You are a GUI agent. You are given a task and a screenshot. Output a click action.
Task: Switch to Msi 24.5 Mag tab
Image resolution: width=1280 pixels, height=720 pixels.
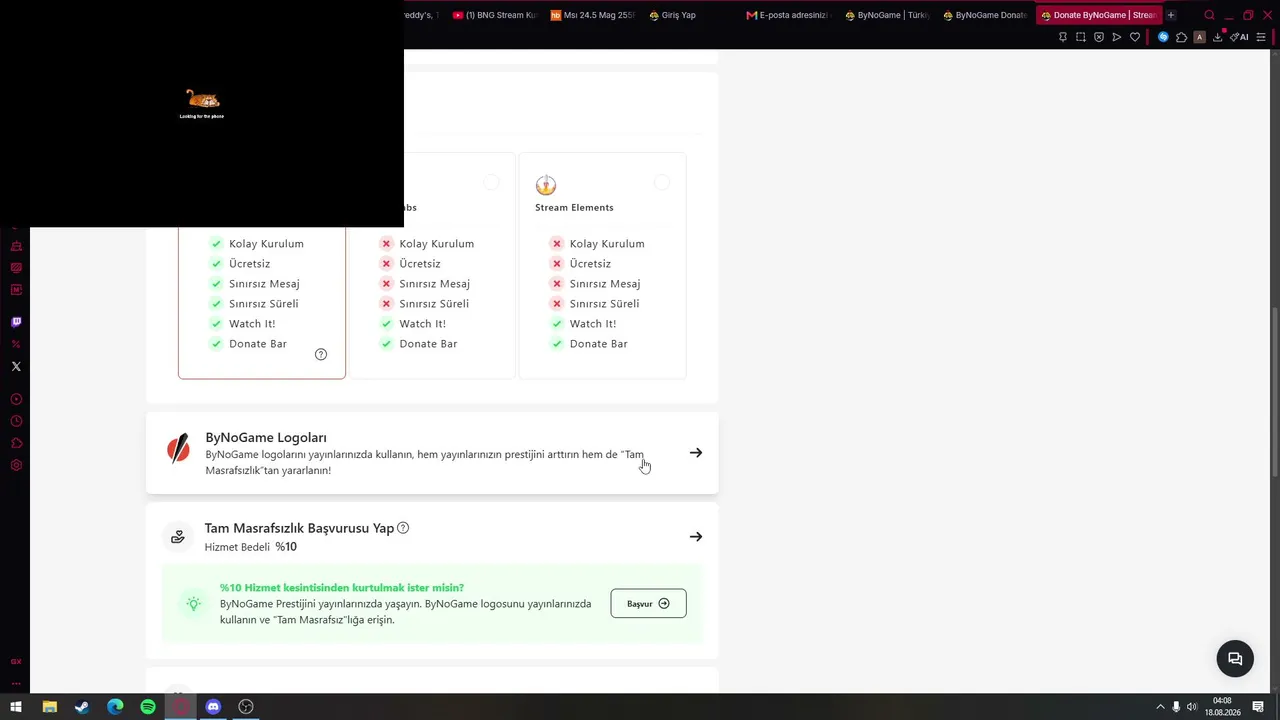click(592, 15)
